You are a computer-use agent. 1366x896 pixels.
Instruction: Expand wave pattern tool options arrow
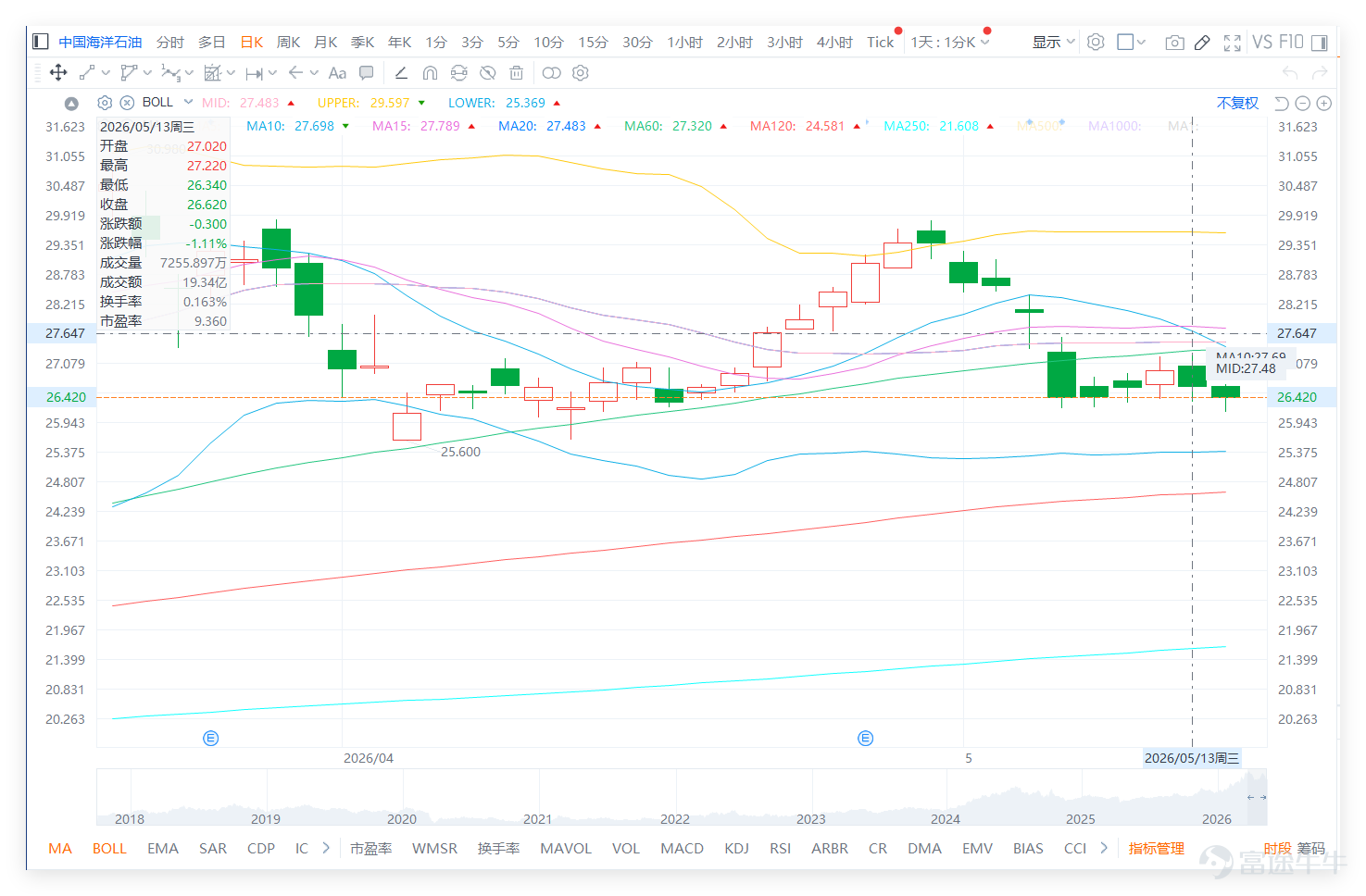coord(189,72)
